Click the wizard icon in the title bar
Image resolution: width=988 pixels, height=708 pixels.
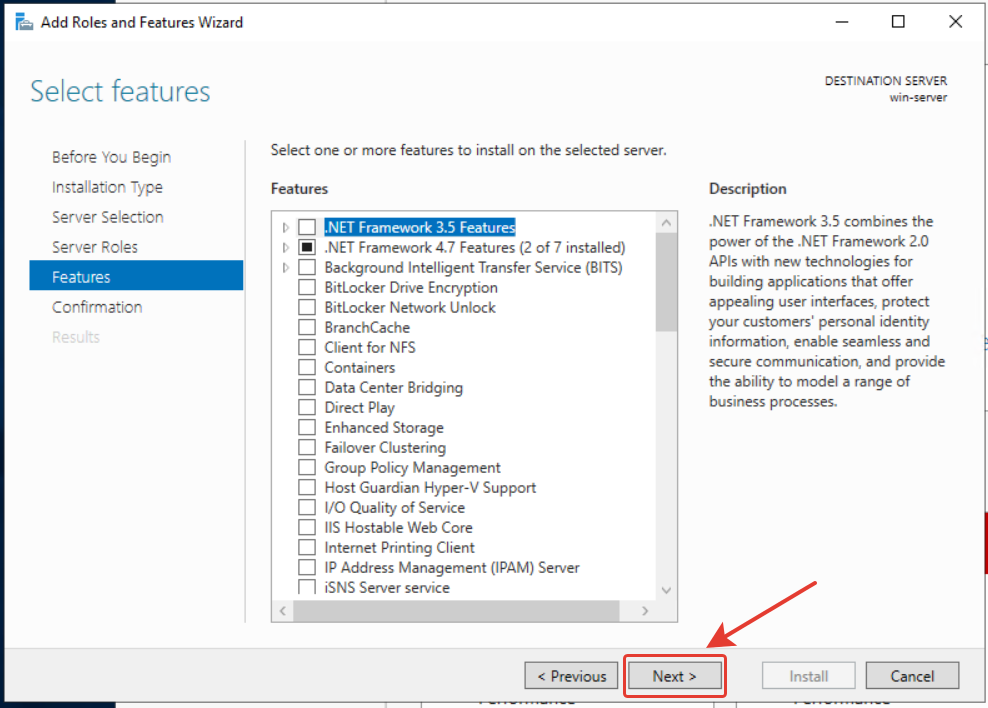click(24, 22)
